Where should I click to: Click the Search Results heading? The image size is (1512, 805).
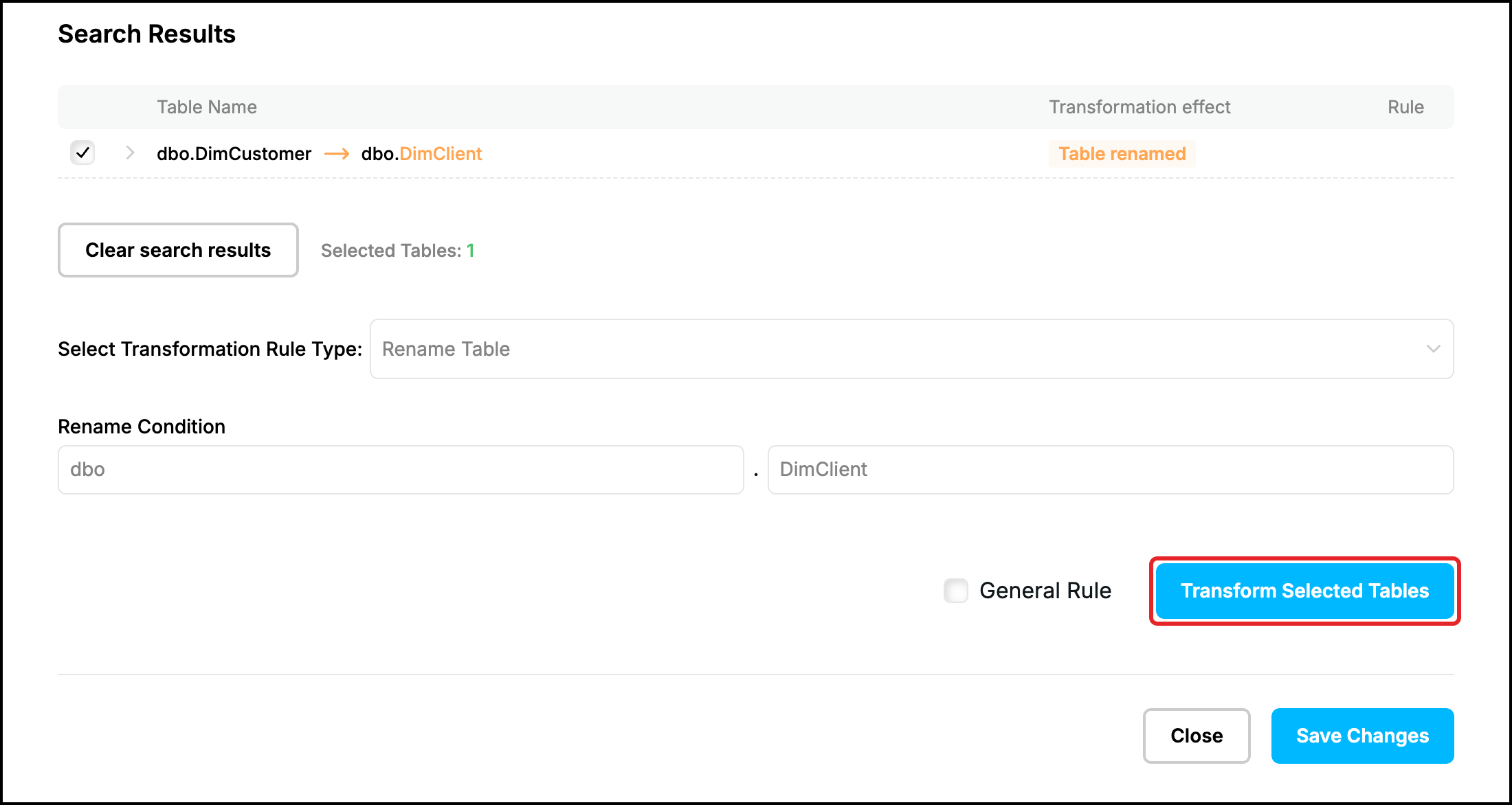tap(147, 34)
